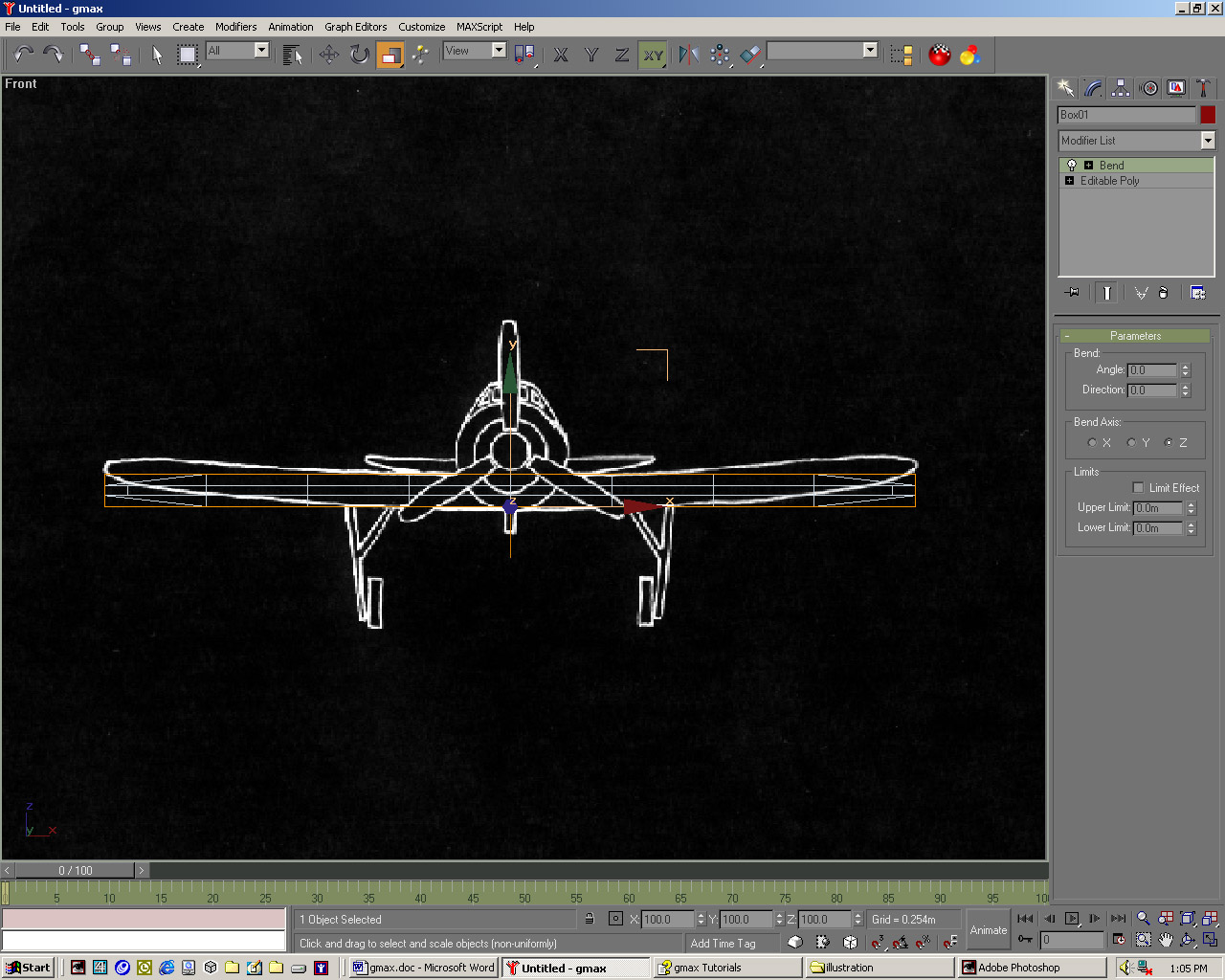Open the Modifier List dropdown
Viewport: 1225px width, 980px height.
[x=1207, y=141]
